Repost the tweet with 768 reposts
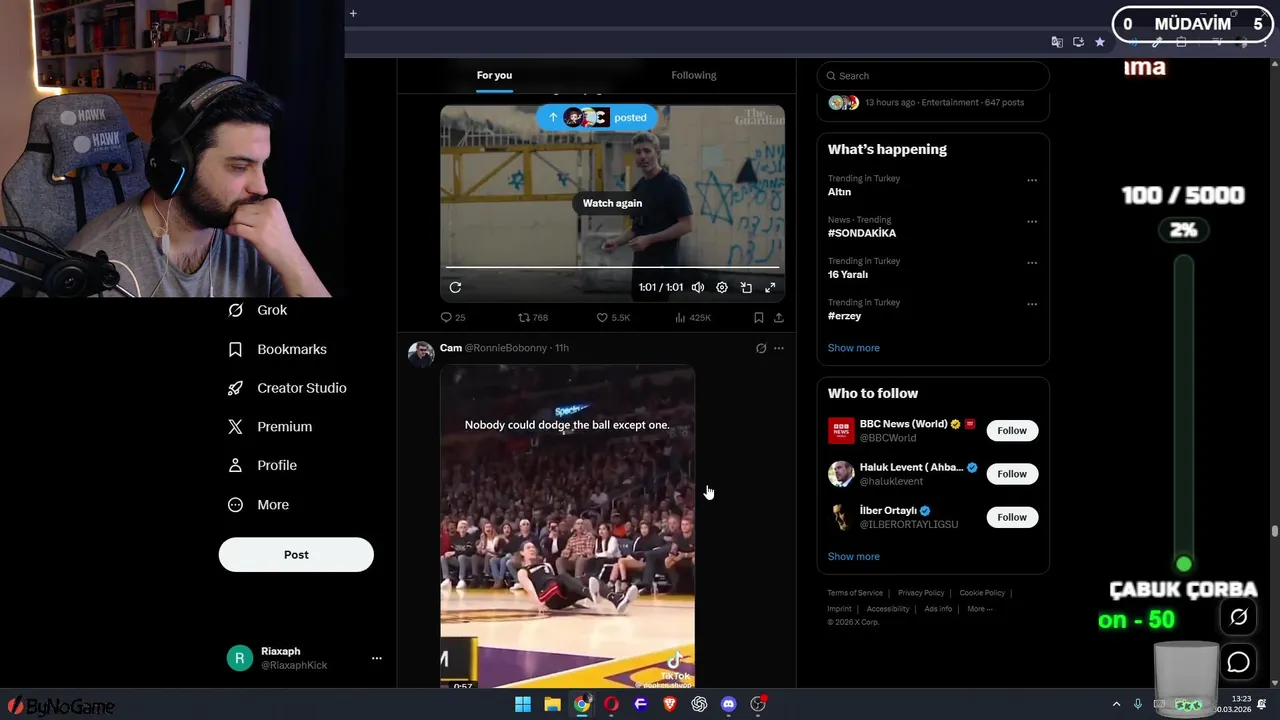This screenshot has width=1280, height=720. pyautogui.click(x=533, y=317)
